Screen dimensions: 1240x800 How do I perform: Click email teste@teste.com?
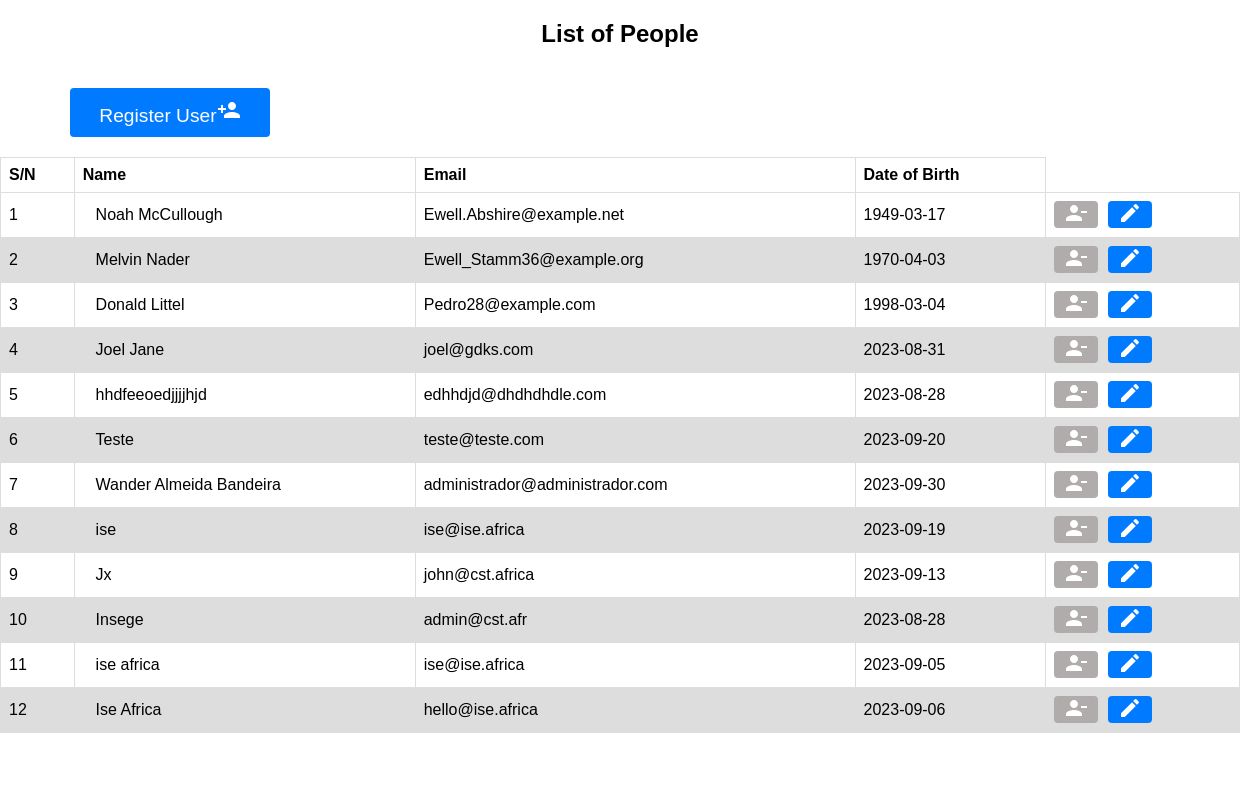pos(484,440)
